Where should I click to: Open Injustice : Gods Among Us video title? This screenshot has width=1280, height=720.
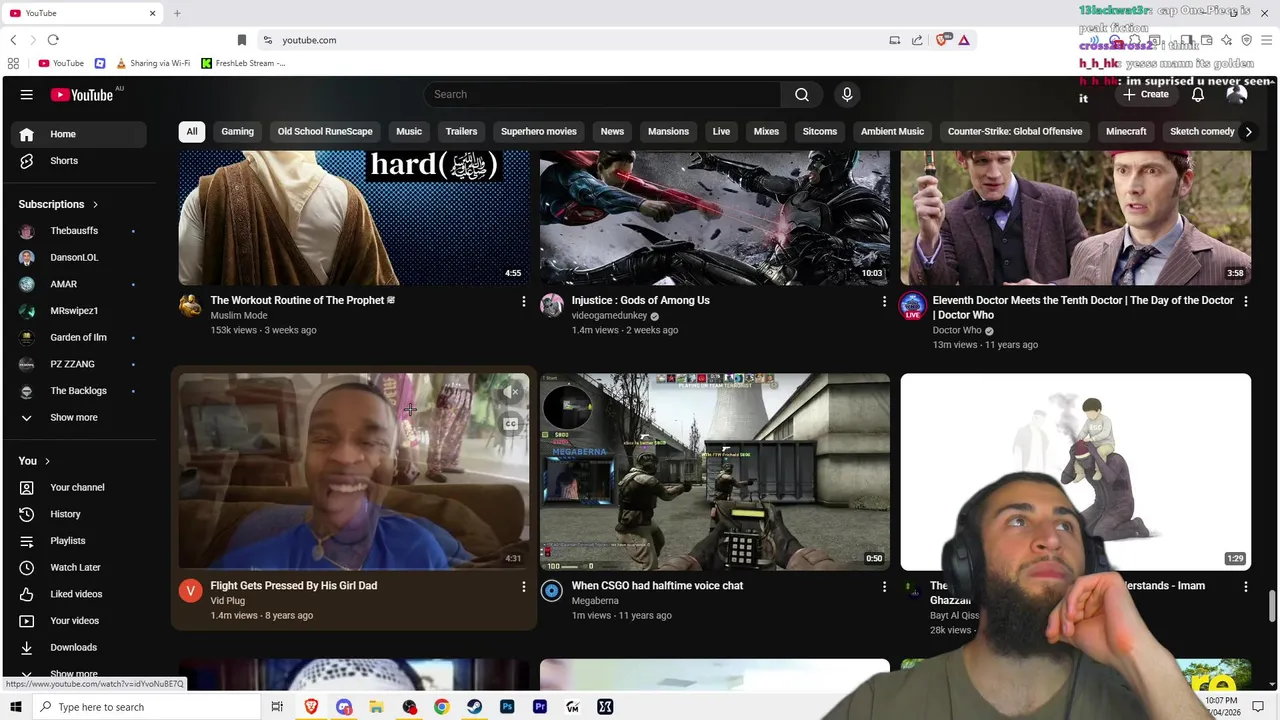641,300
